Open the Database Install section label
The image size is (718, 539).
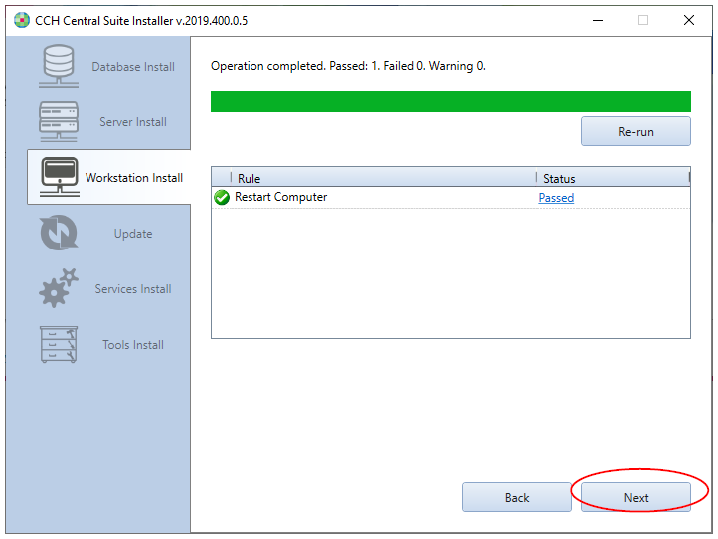click(x=133, y=67)
